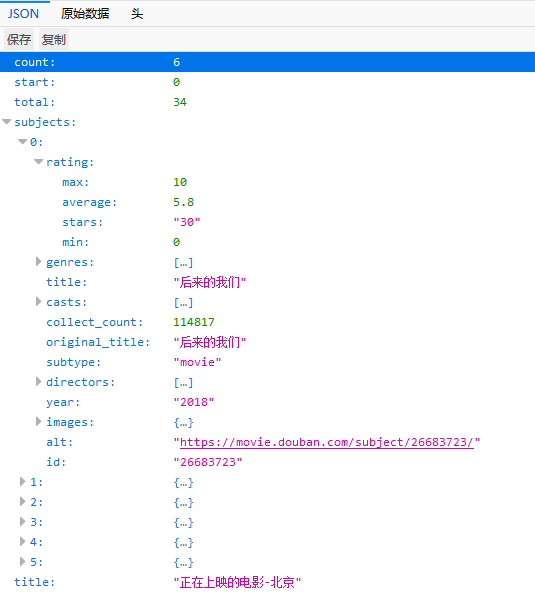535x616 pixels.
Task: Click the collapsed {...} value of item 1
Action: [183, 482]
